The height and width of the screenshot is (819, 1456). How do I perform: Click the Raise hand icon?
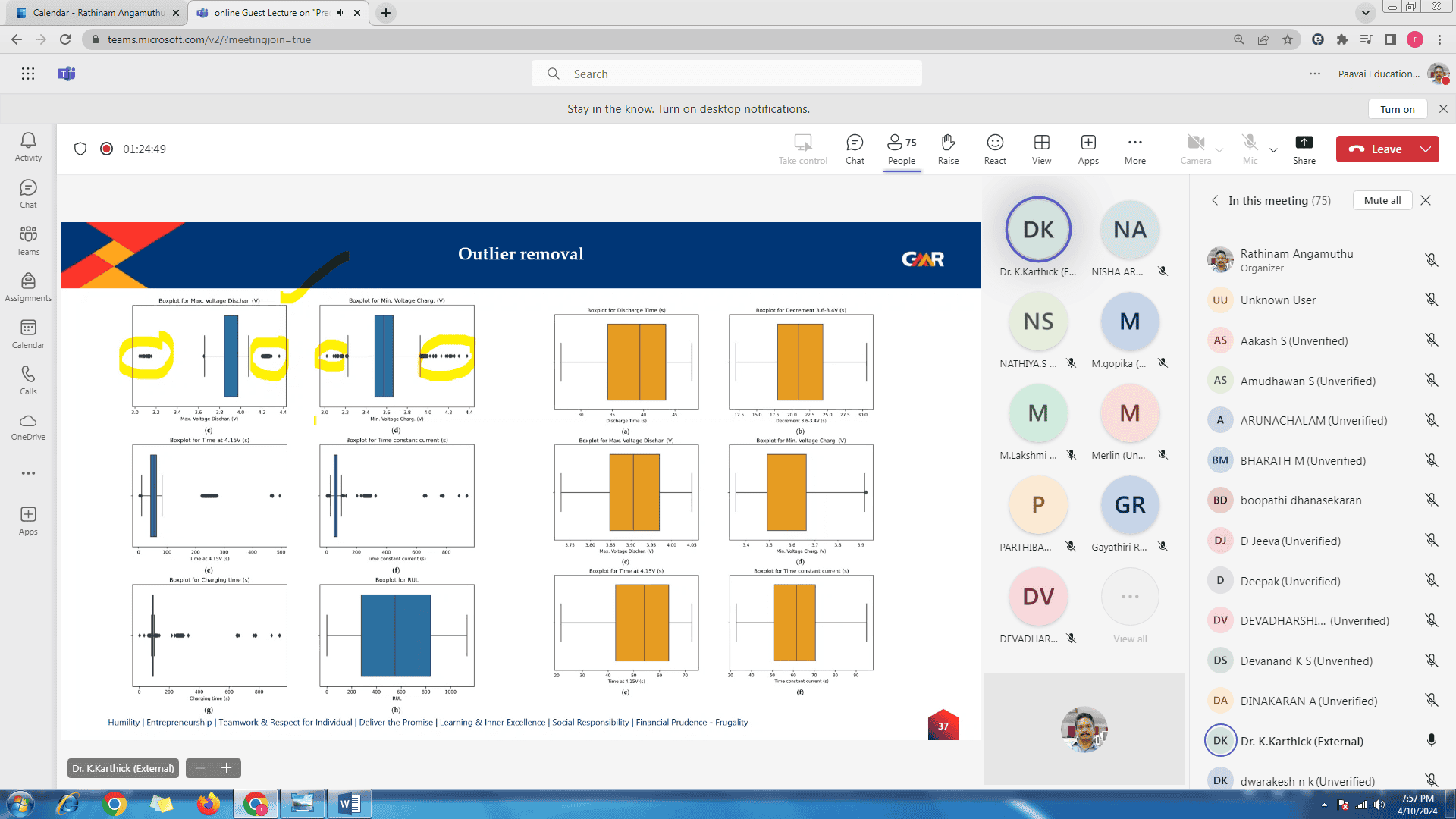click(948, 149)
